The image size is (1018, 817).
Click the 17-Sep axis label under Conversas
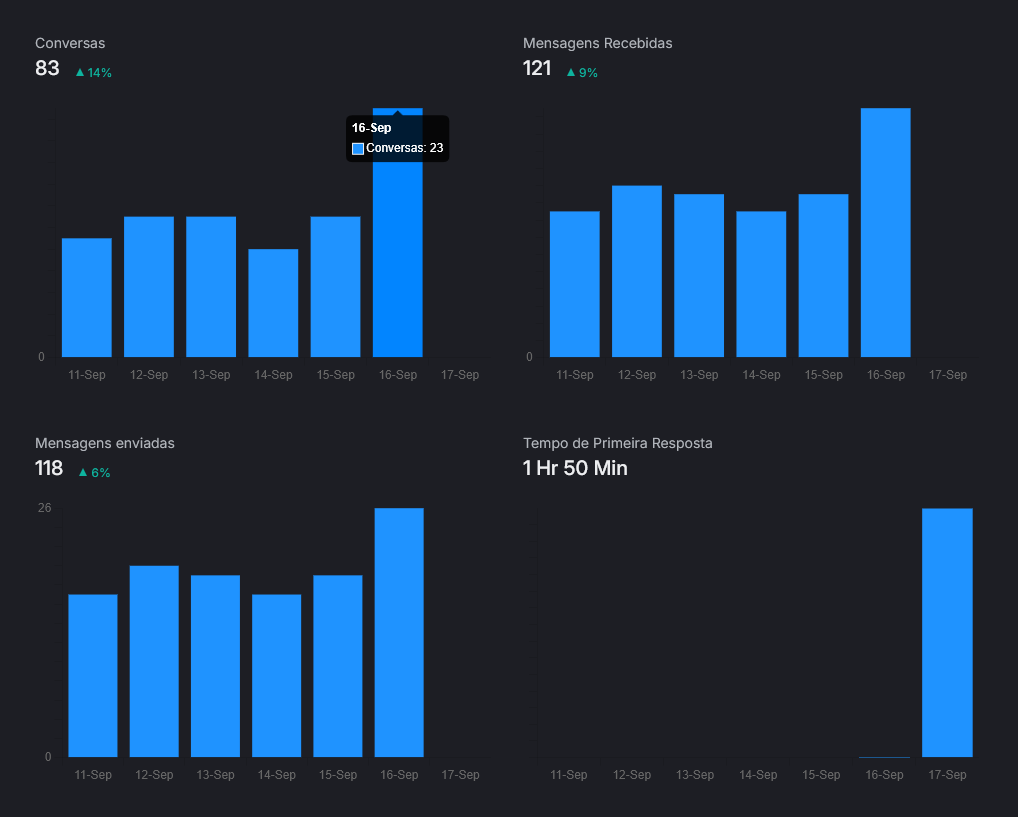pos(460,375)
